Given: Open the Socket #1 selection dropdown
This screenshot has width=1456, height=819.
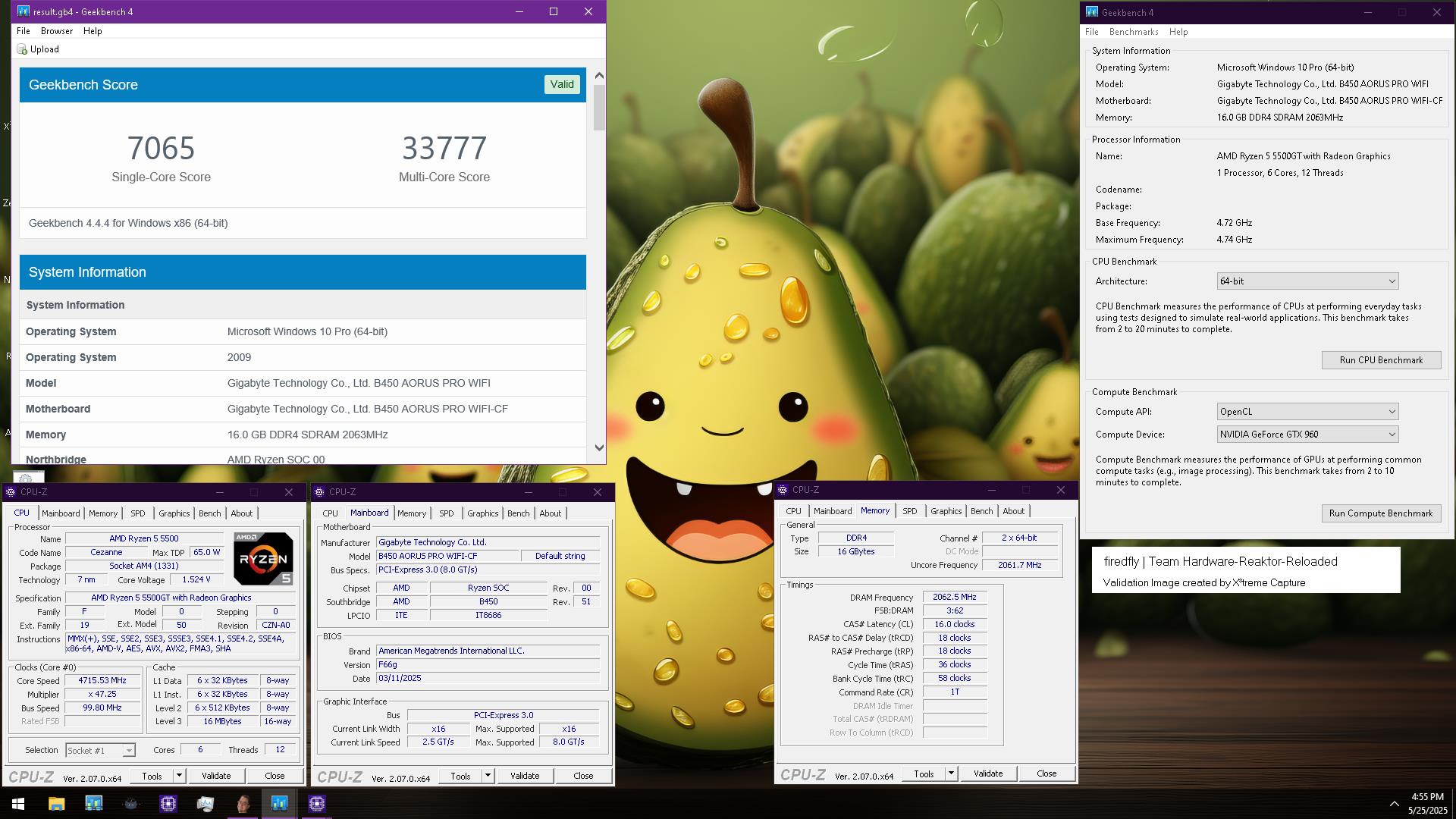Looking at the screenshot, I should (100, 751).
